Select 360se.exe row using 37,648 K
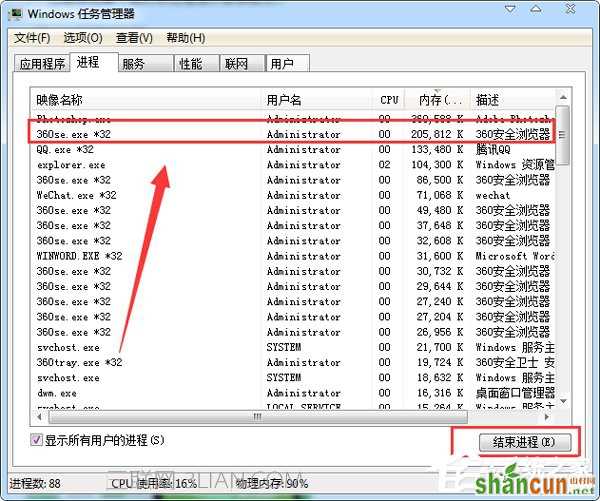The image size is (600, 501). pos(293,226)
